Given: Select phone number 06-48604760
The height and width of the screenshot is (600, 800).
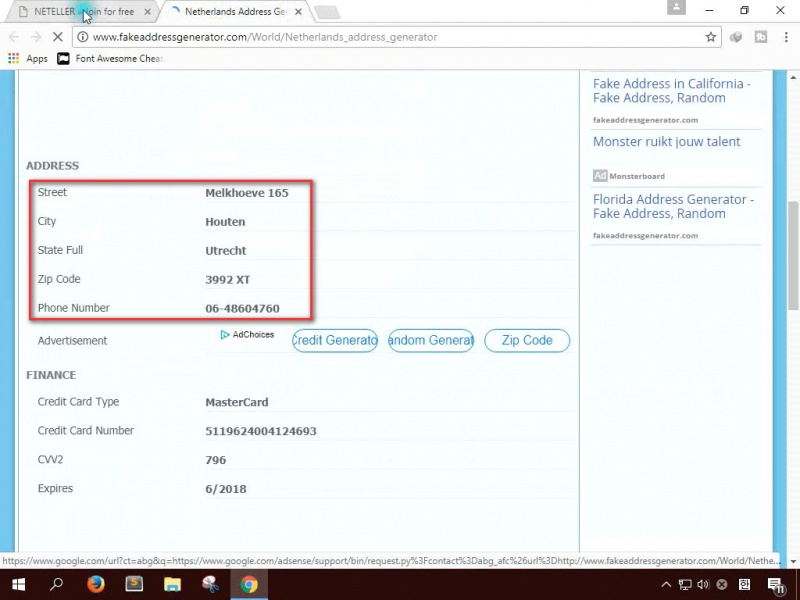Looking at the screenshot, I should pos(242,309).
